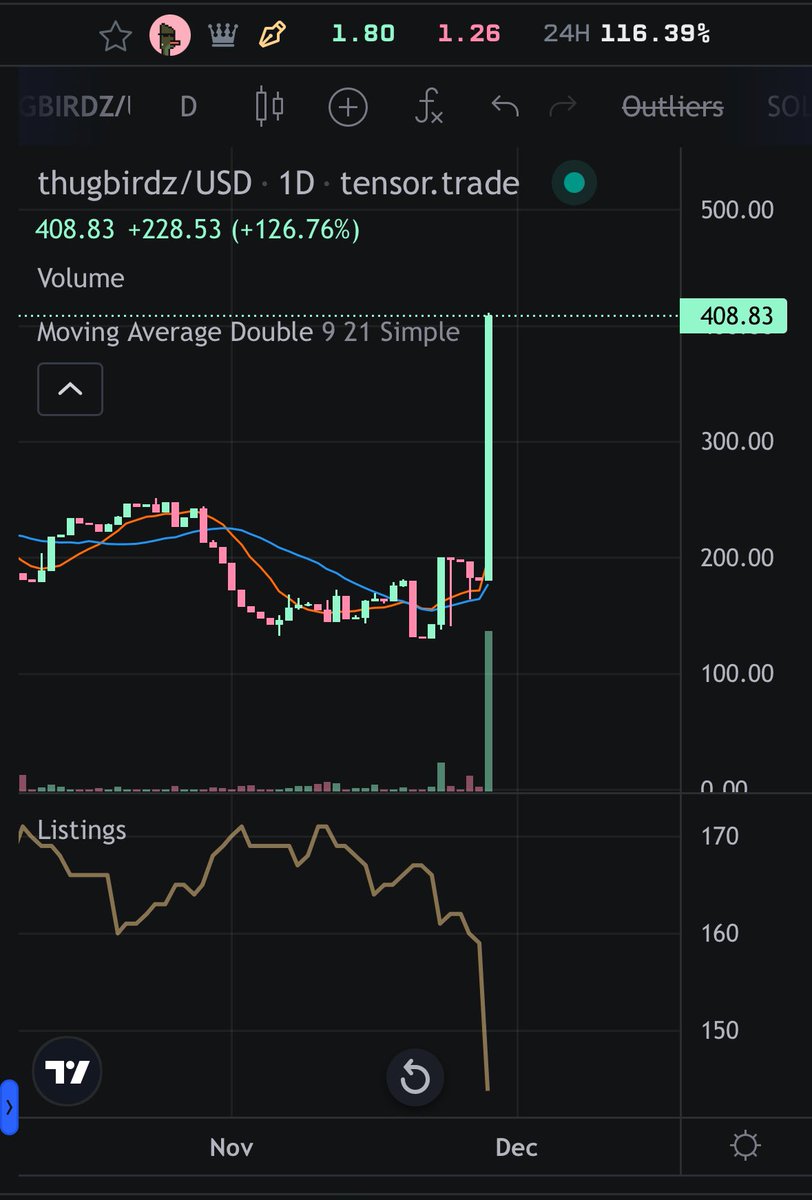
Task: Click the 300.00 price axis label
Action: pos(737,441)
